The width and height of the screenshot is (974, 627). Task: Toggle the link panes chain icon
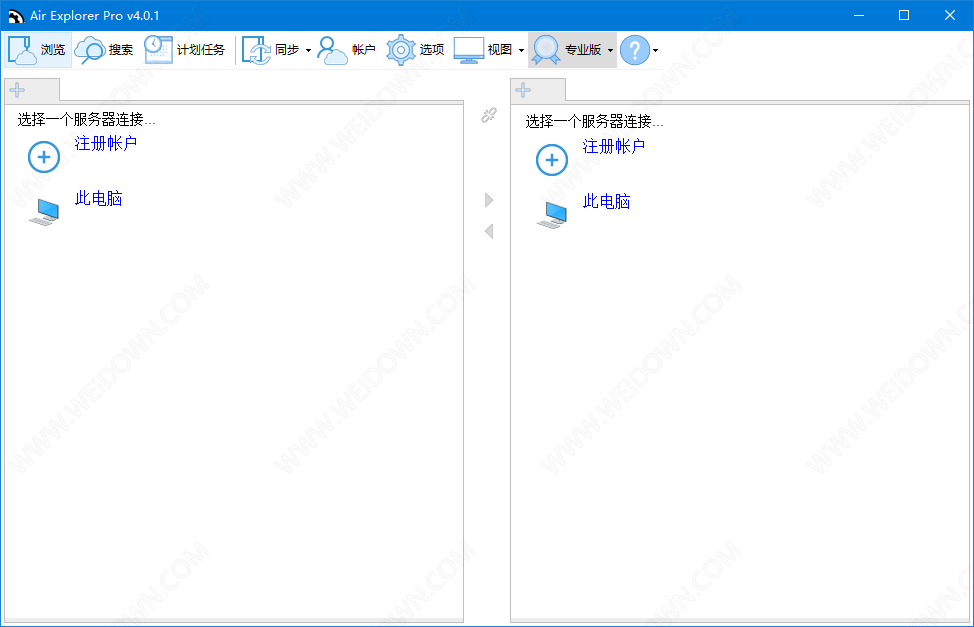click(489, 115)
